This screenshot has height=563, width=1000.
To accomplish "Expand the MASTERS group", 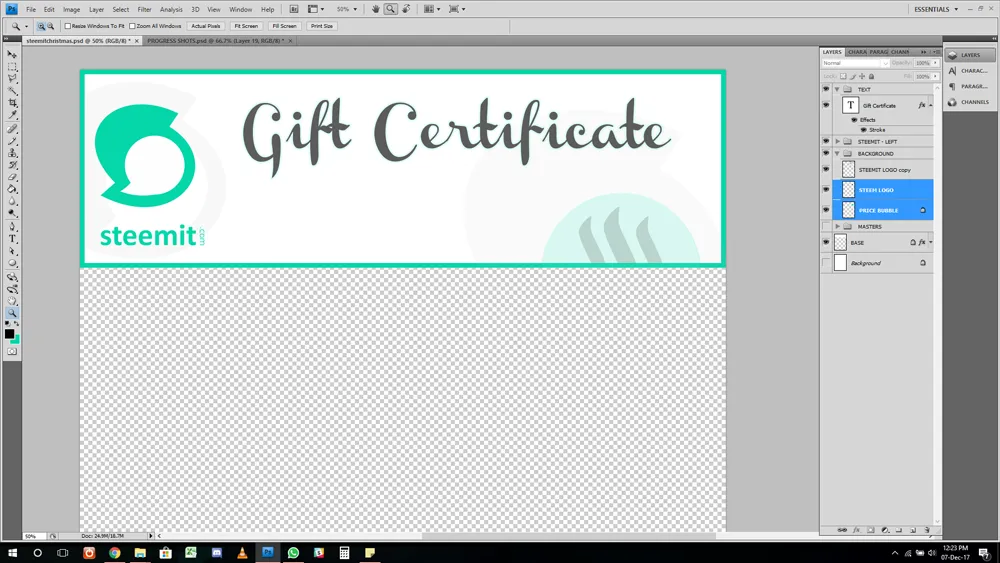I will tap(837, 226).
